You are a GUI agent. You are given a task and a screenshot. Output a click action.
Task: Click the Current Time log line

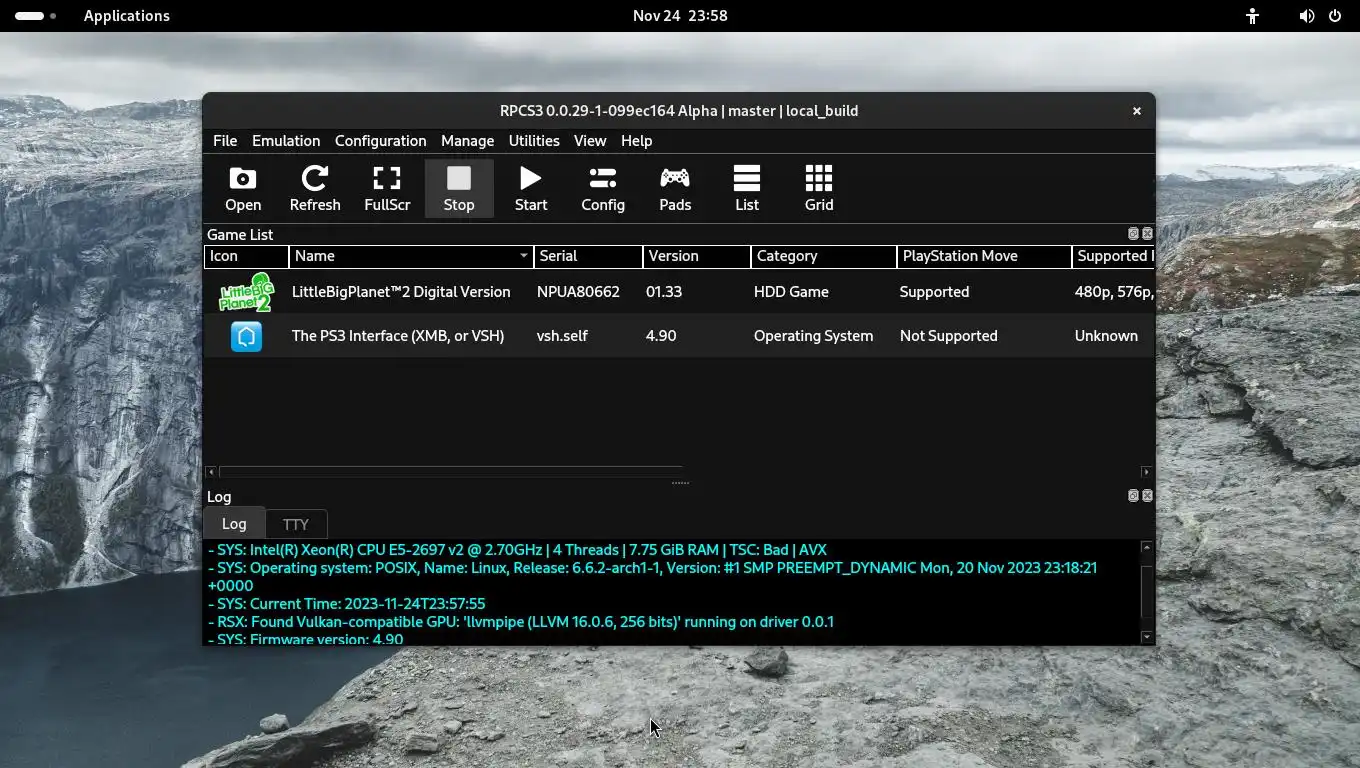[346, 604]
